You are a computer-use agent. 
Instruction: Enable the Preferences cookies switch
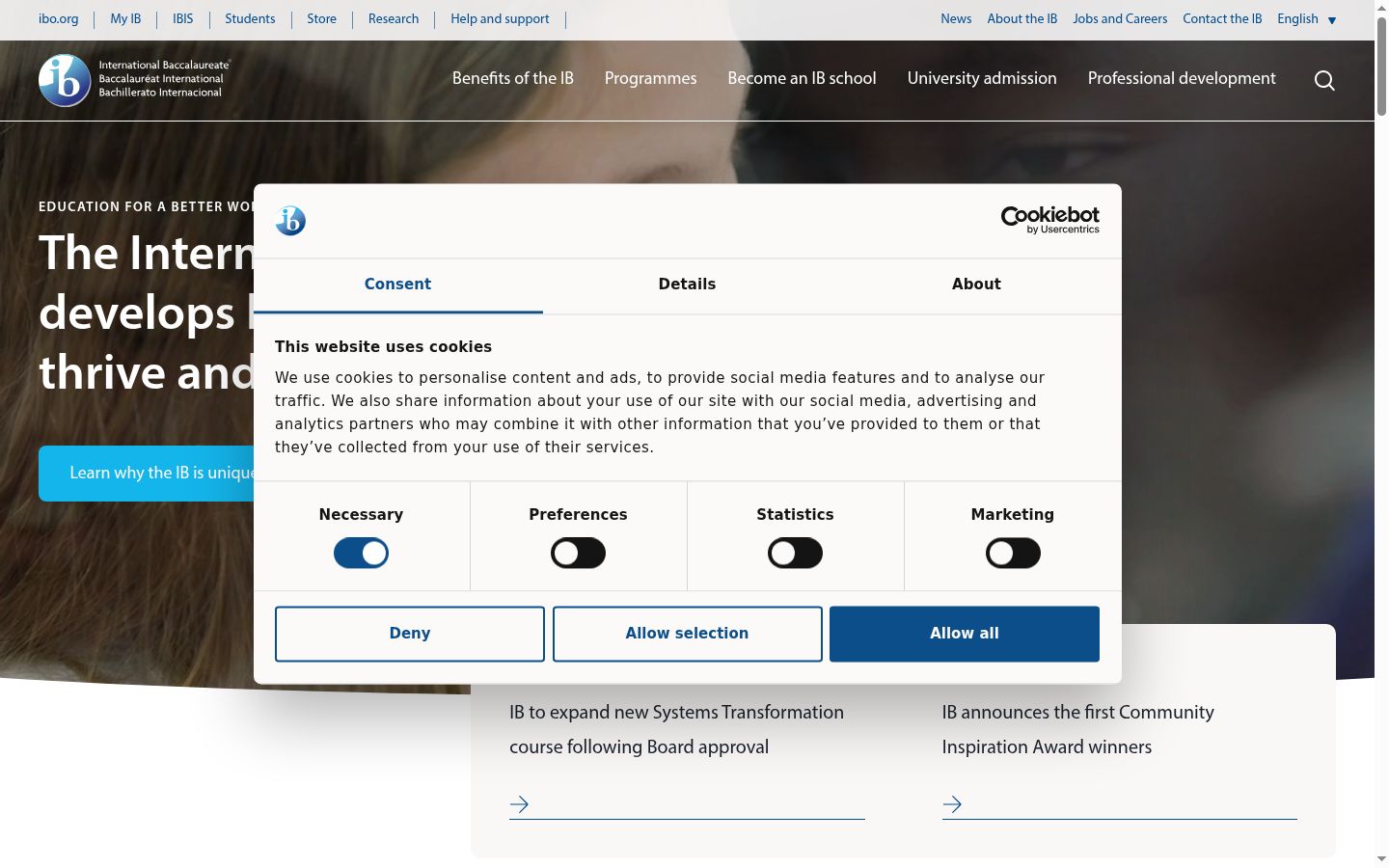tap(578, 554)
